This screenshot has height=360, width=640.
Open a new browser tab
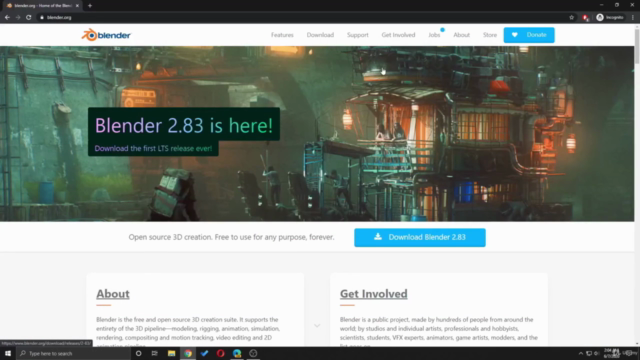pyautogui.click(x=90, y=5)
